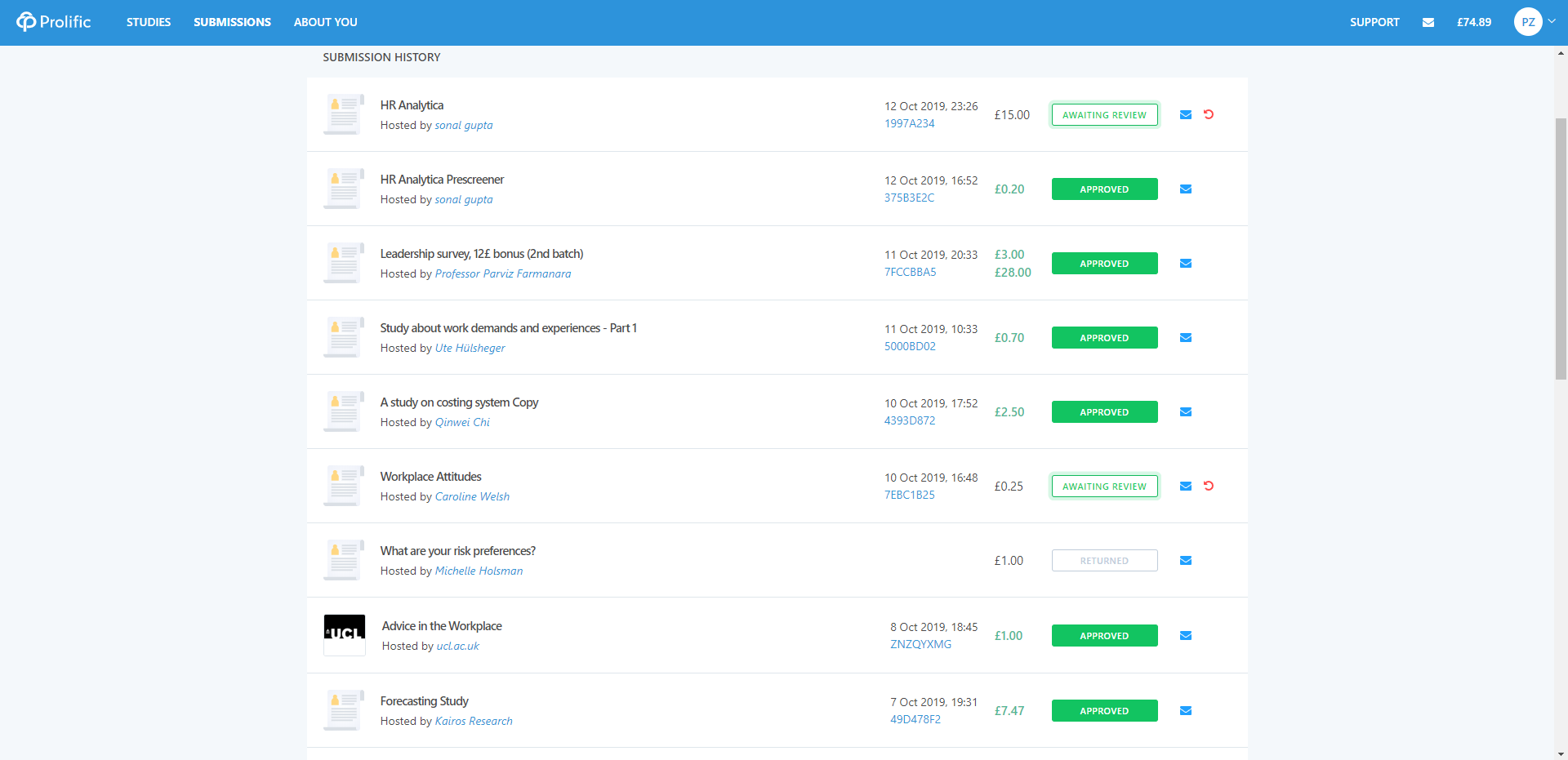1568x760 pixels.
Task: Click the work demands study document icon
Action: [345, 337]
